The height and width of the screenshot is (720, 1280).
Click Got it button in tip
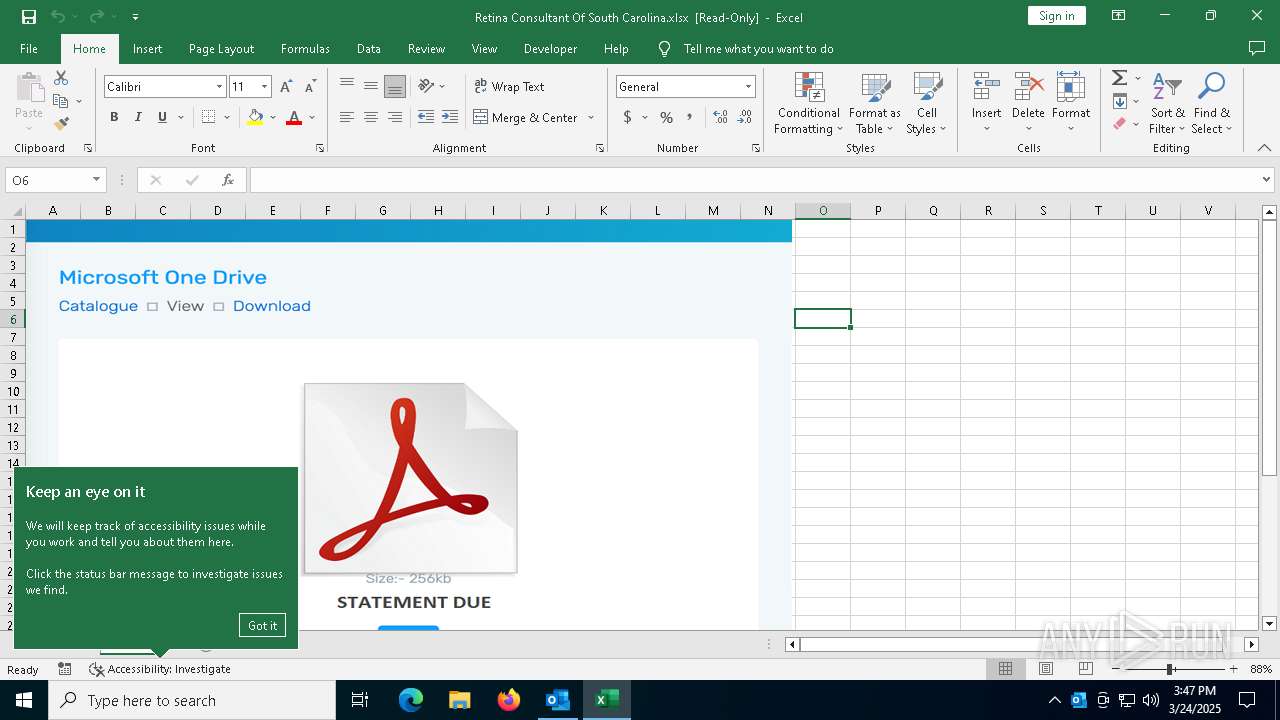click(x=262, y=625)
